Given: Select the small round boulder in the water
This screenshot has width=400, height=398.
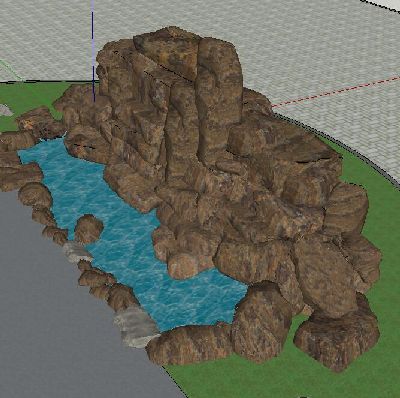Looking at the screenshot, I should [x=88, y=229].
